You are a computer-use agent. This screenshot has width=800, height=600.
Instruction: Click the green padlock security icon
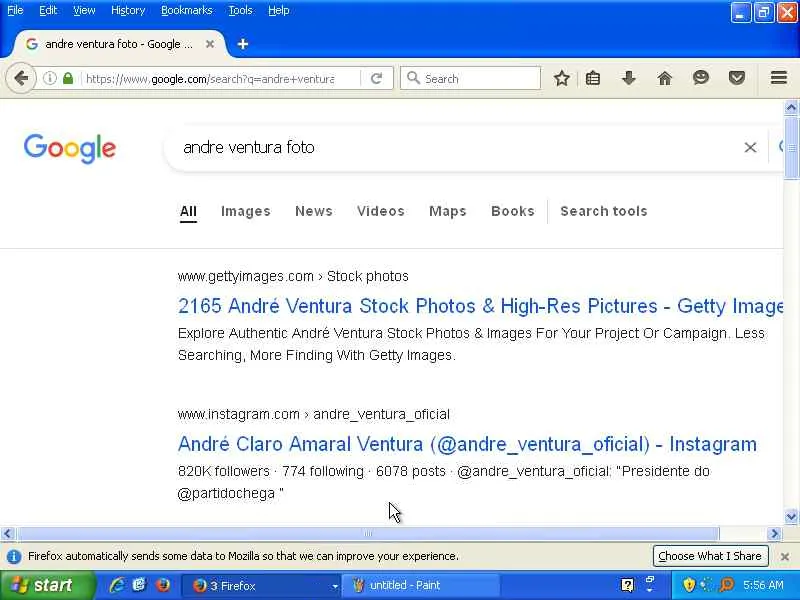pyautogui.click(x=68, y=79)
